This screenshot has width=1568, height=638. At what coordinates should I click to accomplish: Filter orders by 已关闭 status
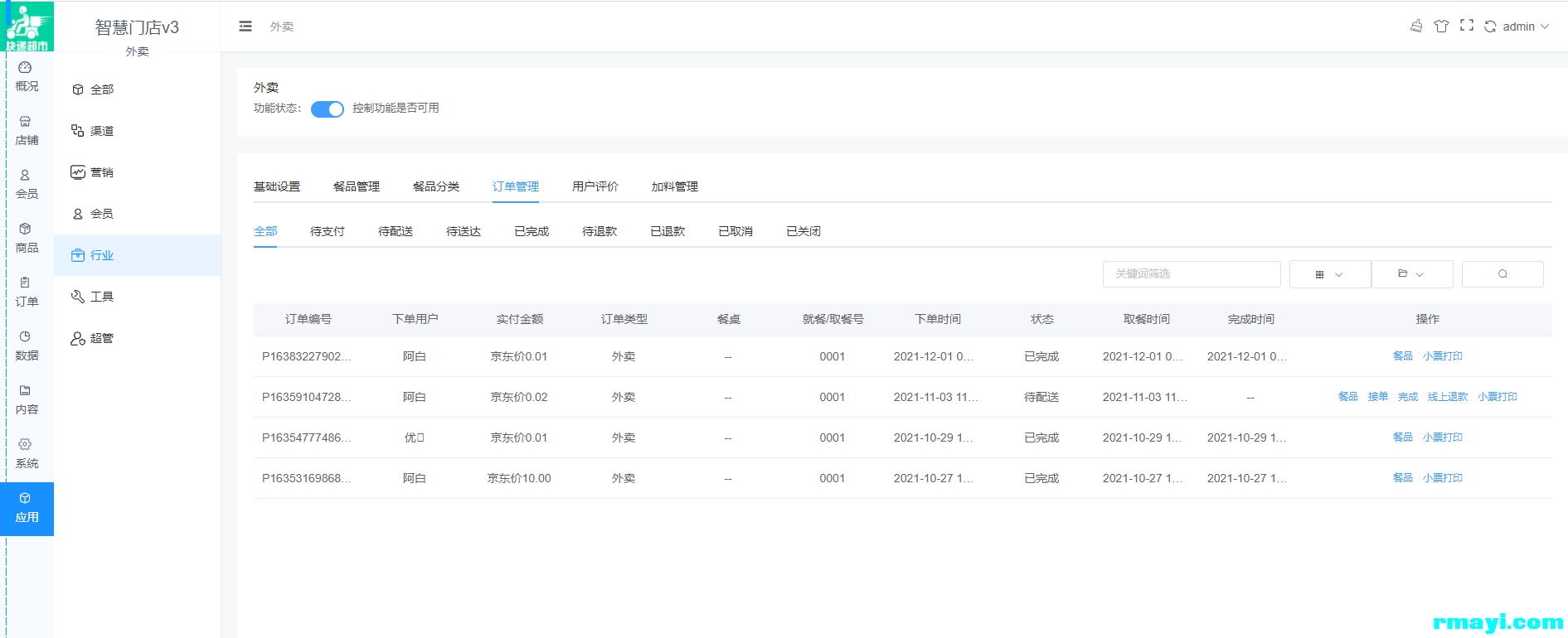coord(803,231)
